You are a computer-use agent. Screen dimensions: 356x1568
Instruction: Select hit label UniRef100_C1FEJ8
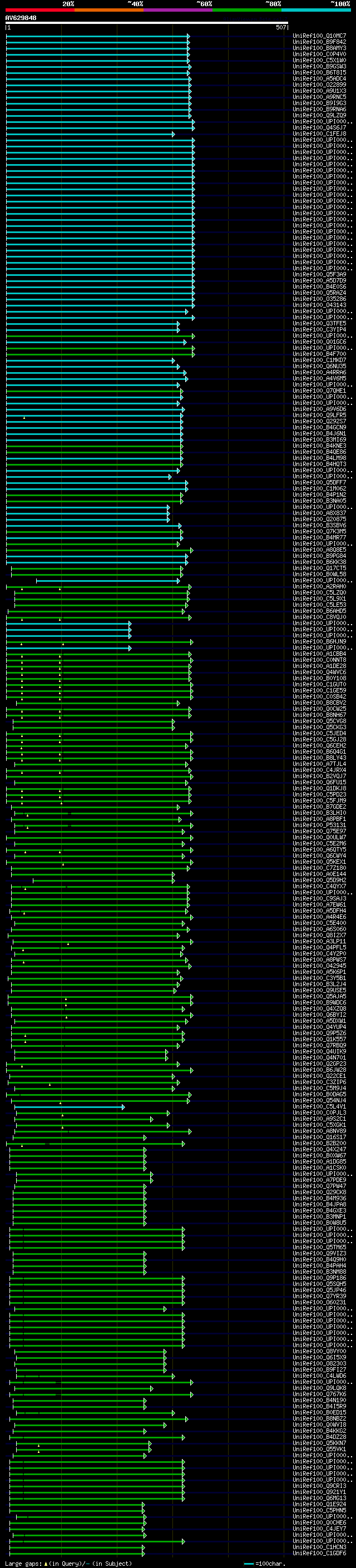pyautogui.click(x=319, y=134)
